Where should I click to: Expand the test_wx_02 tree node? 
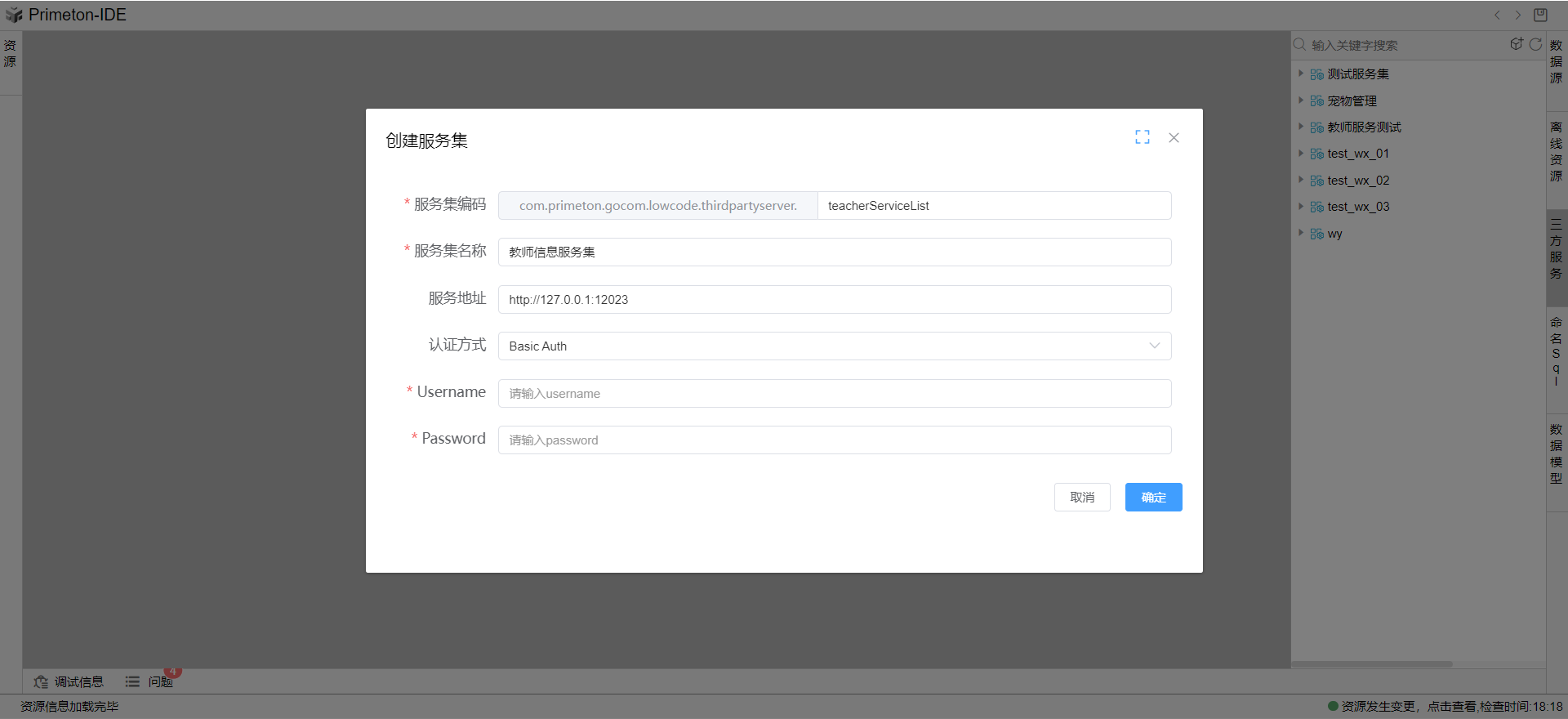tap(1301, 180)
